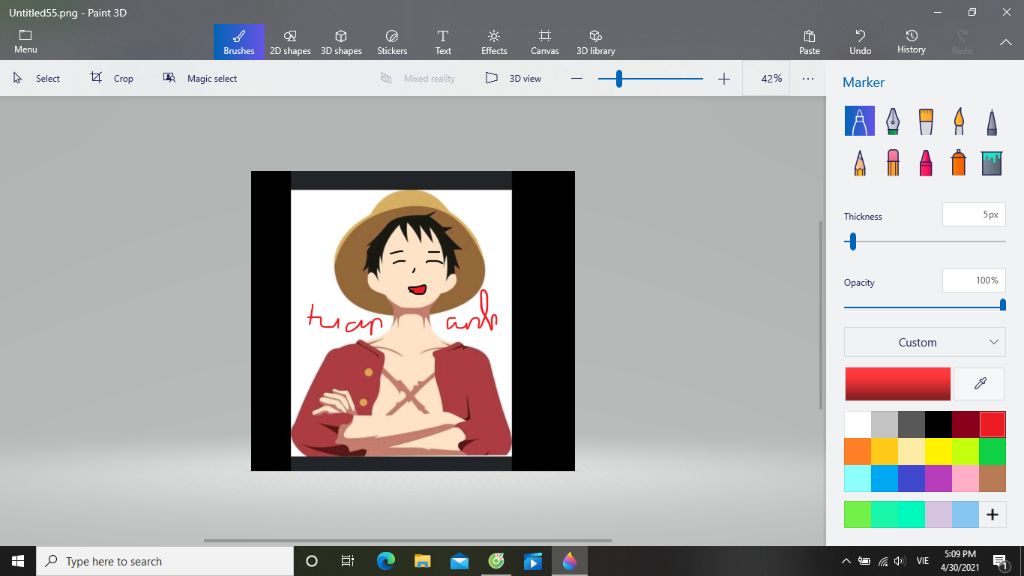1024x576 pixels.
Task: Expand the Custom material dropdown
Action: (x=925, y=342)
